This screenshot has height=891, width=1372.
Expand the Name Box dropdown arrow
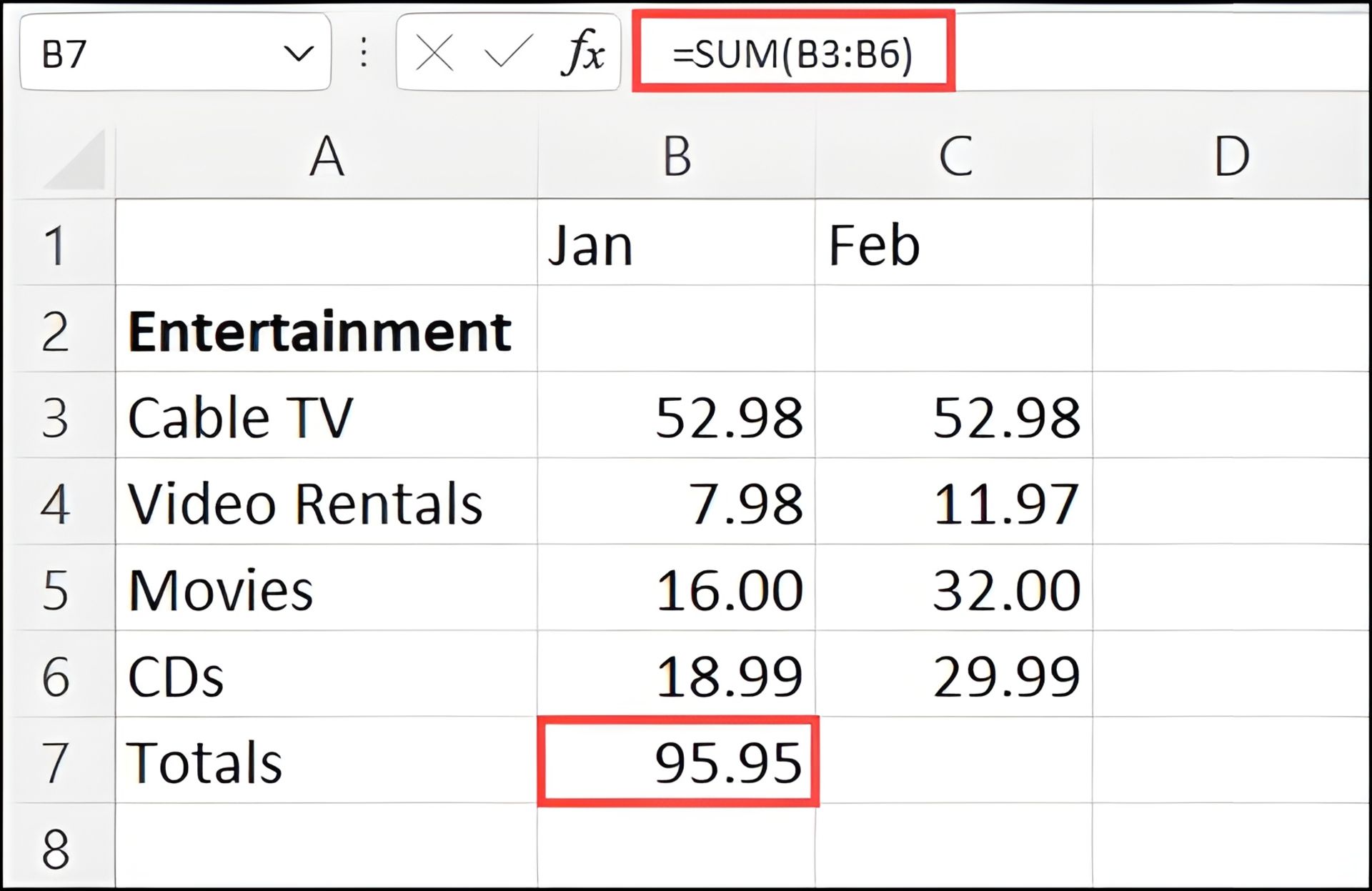tap(298, 54)
